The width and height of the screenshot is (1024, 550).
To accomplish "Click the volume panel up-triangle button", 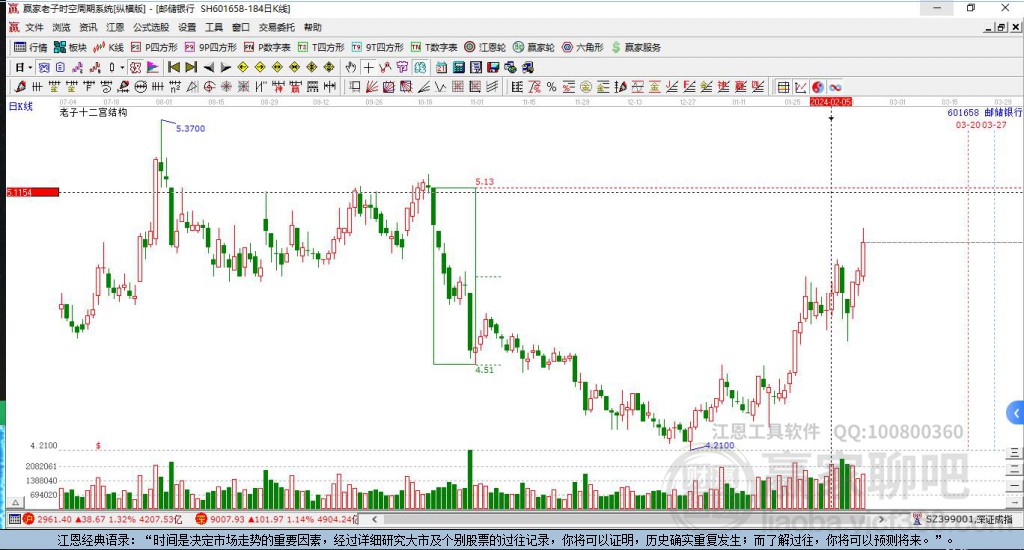I will [16, 503].
